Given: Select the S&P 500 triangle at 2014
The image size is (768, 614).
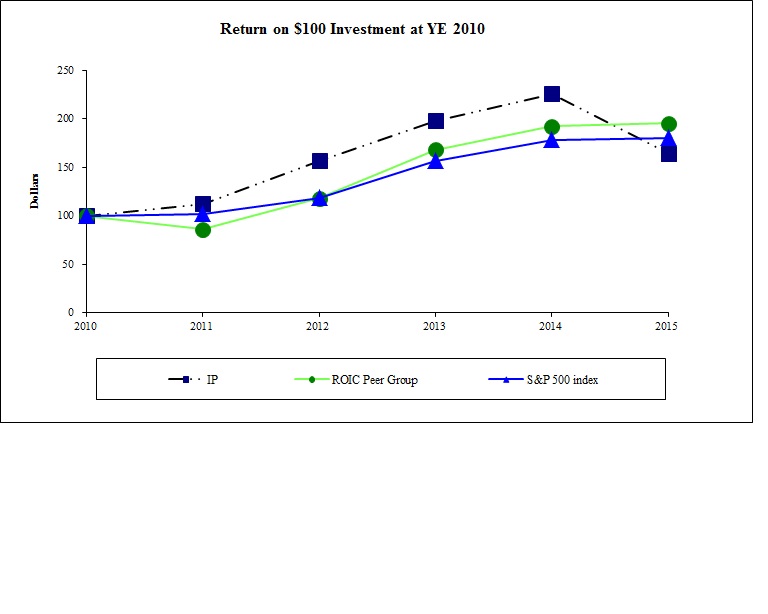Looking at the screenshot, I should 551,141.
